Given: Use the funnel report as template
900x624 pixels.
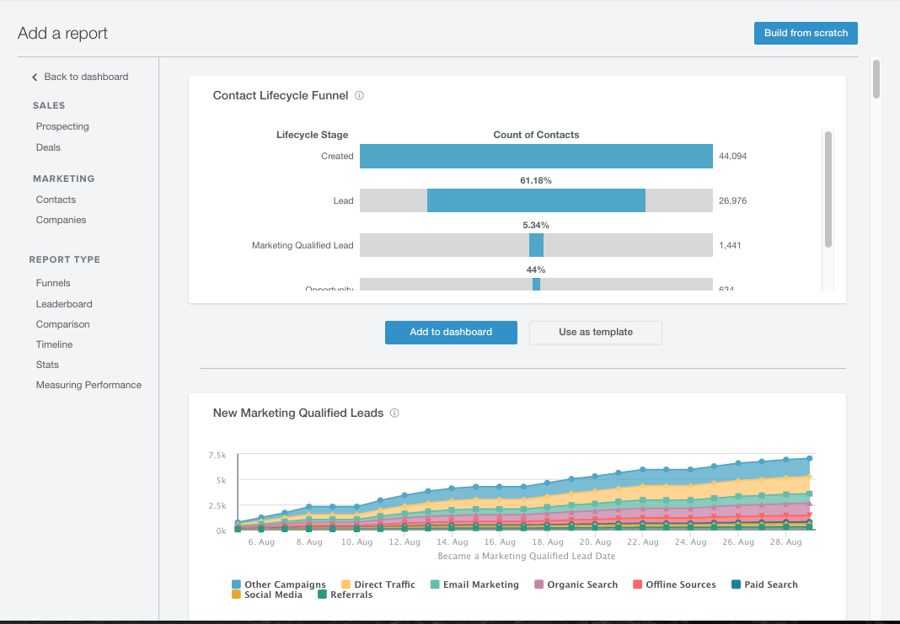Looking at the screenshot, I should tap(595, 333).
